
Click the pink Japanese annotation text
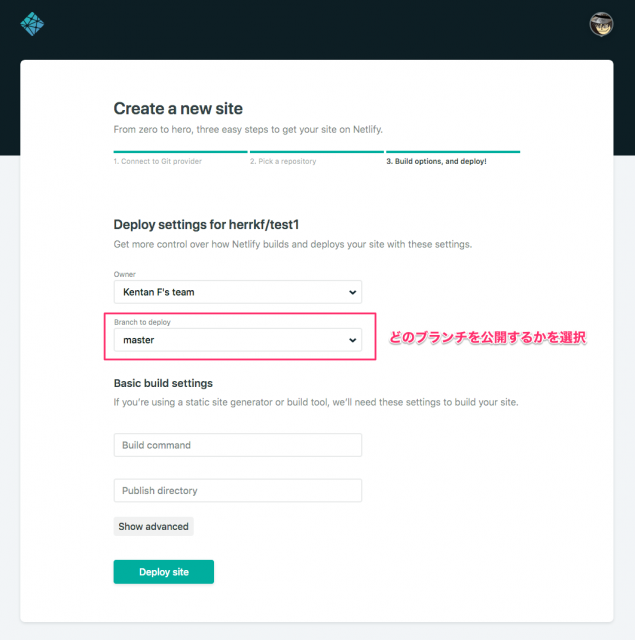click(487, 338)
